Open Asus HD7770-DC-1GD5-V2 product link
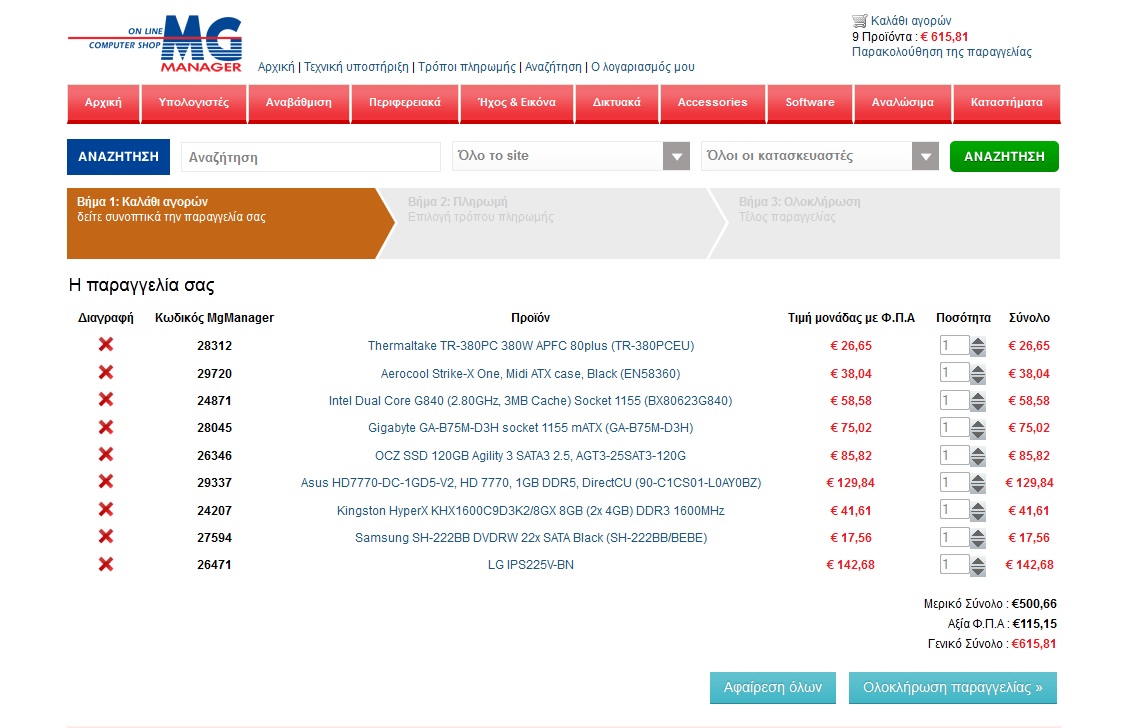The image size is (1129, 728). [531, 482]
